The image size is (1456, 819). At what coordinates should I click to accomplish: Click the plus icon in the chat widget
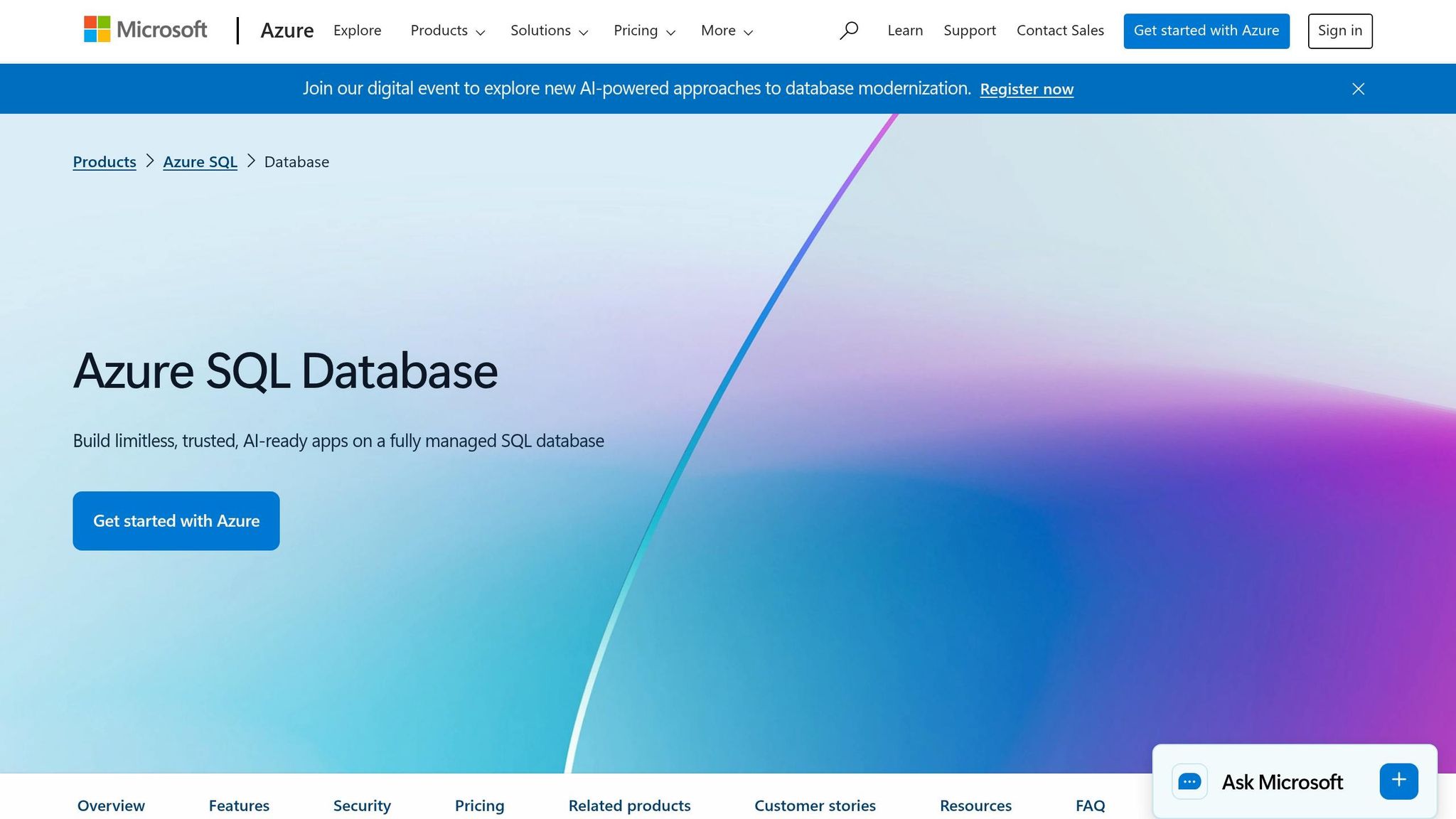1398,780
